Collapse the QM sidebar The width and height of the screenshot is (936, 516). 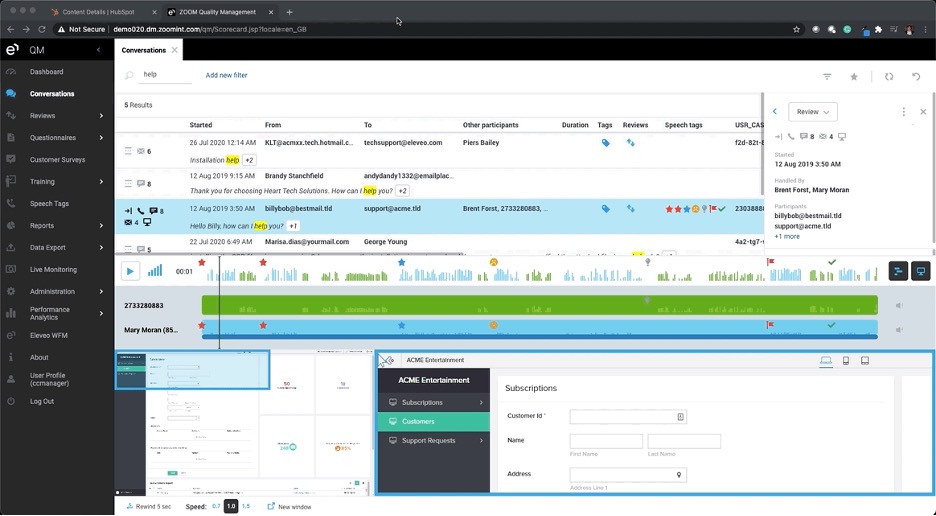(98, 50)
